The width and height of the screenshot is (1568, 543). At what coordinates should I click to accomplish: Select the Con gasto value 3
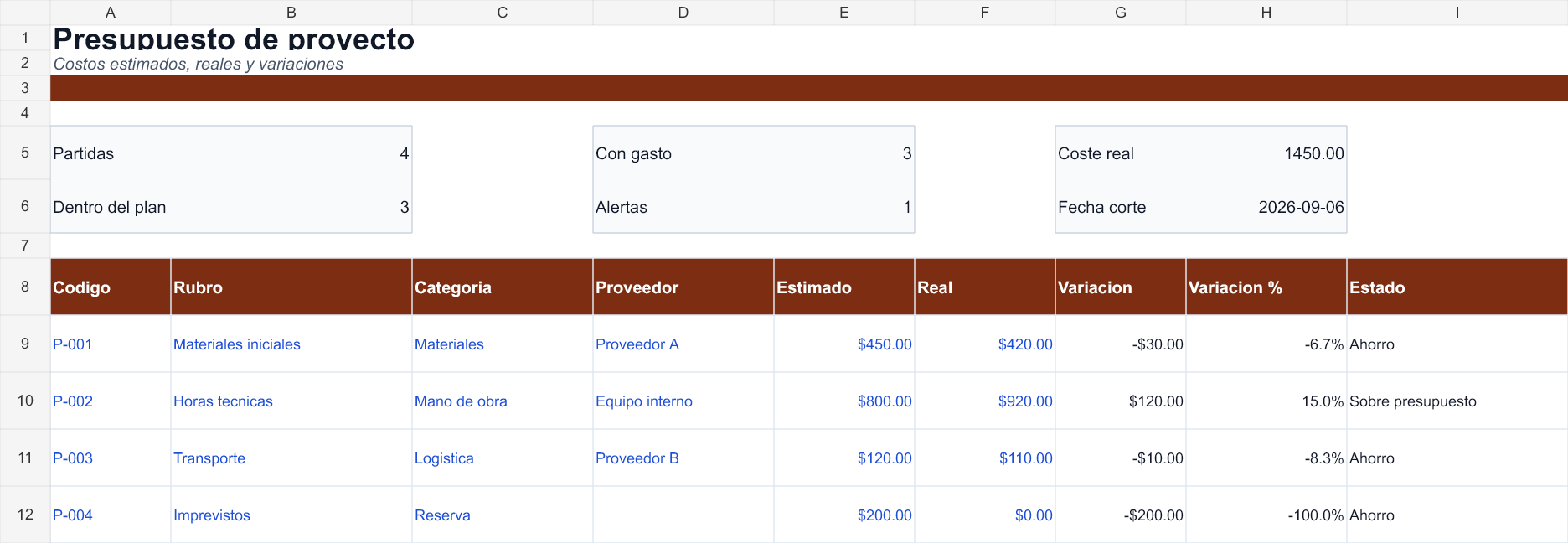point(844,153)
